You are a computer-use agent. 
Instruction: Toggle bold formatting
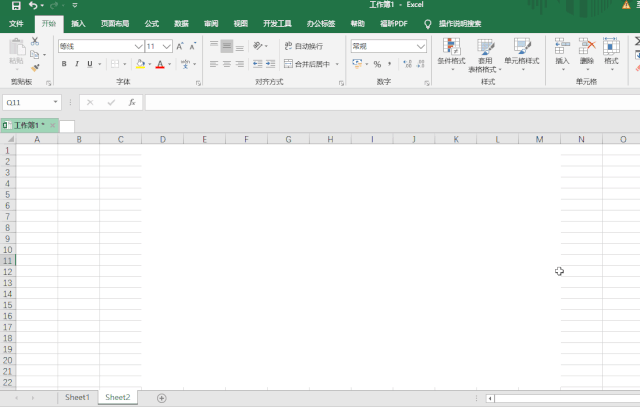64,64
